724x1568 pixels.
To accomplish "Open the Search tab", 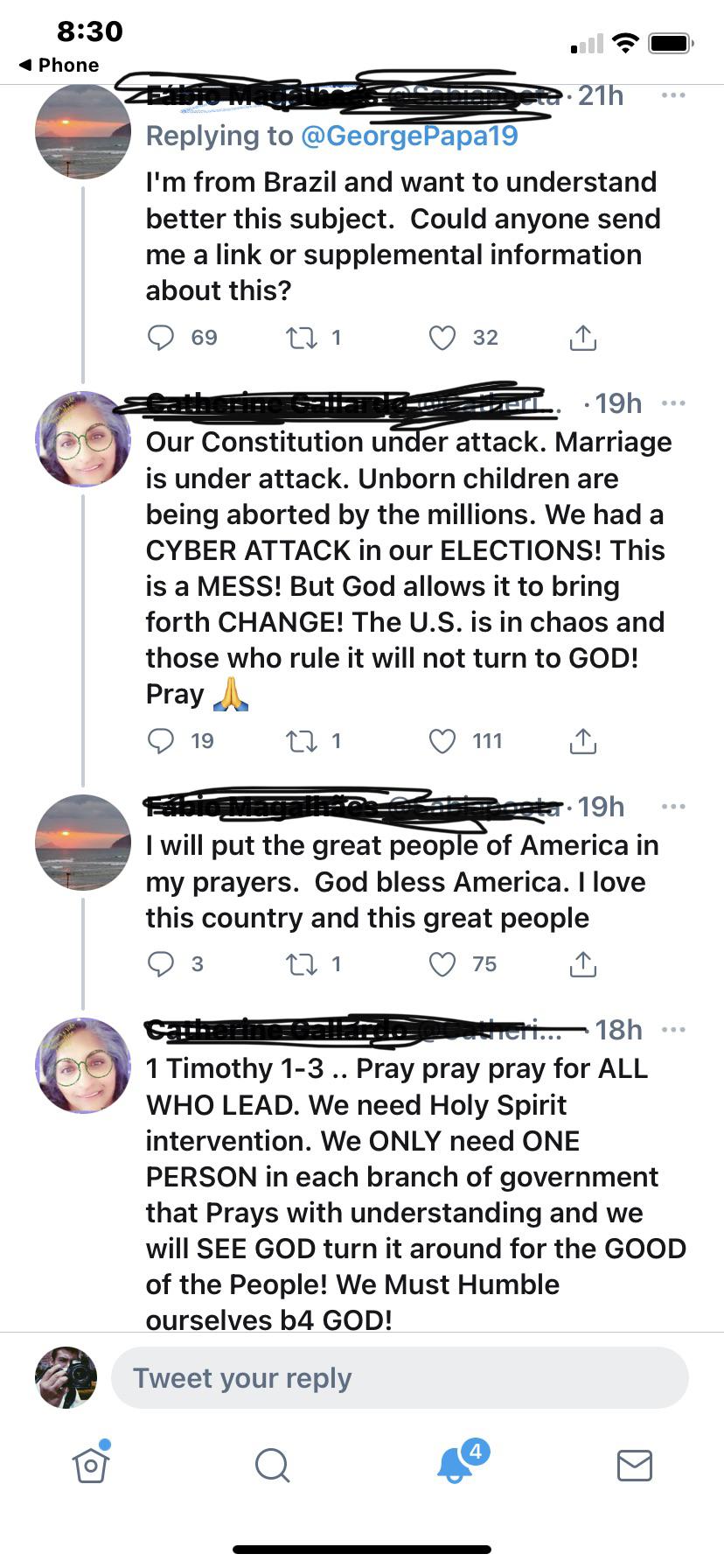I will (x=272, y=1465).
